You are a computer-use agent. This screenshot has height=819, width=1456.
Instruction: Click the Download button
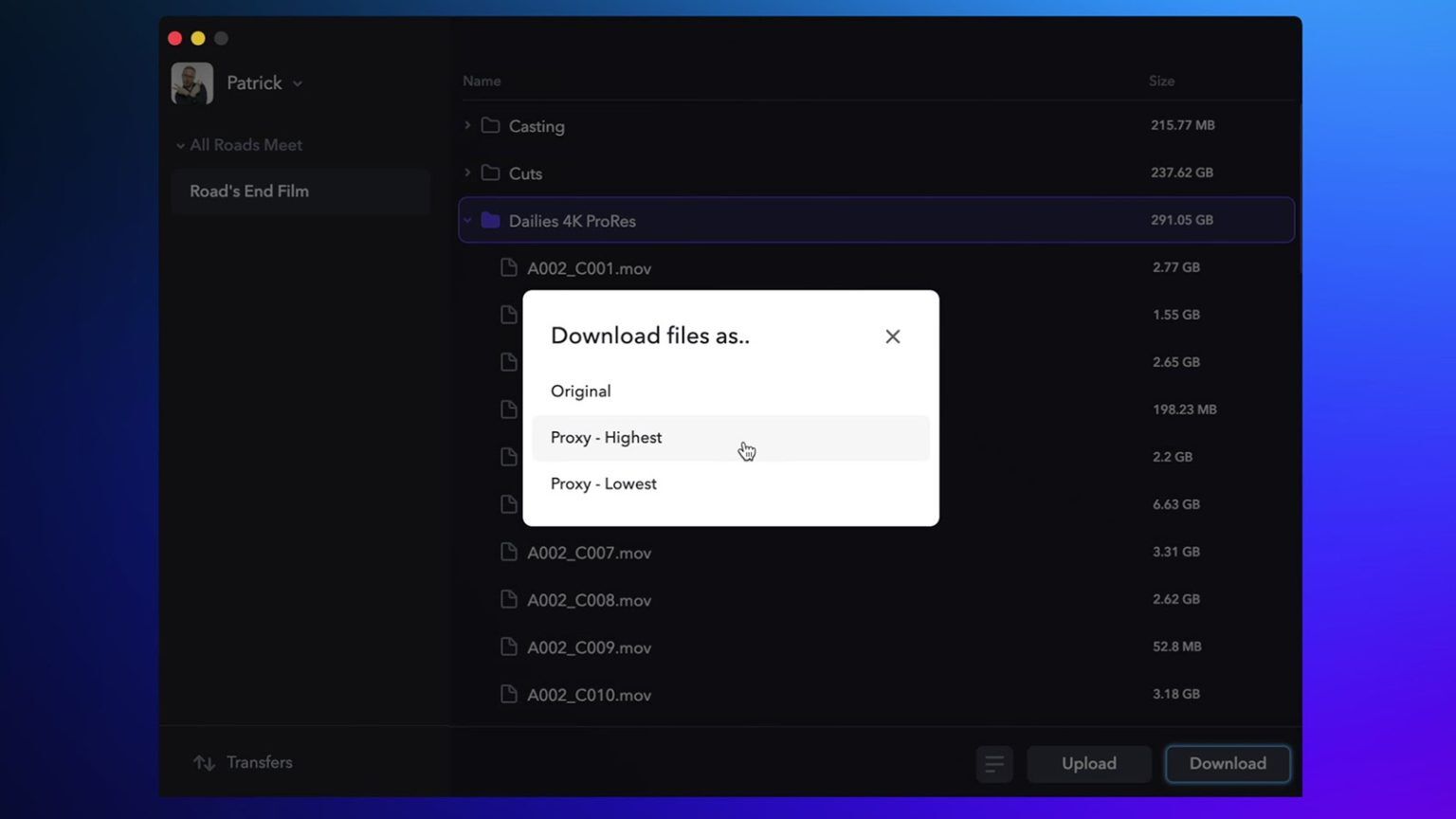tap(1228, 764)
